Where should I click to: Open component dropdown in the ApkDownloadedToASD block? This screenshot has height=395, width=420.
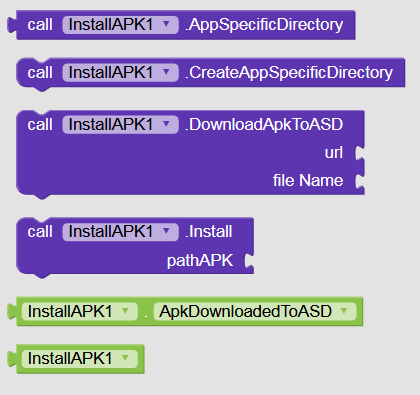click(80, 312)
